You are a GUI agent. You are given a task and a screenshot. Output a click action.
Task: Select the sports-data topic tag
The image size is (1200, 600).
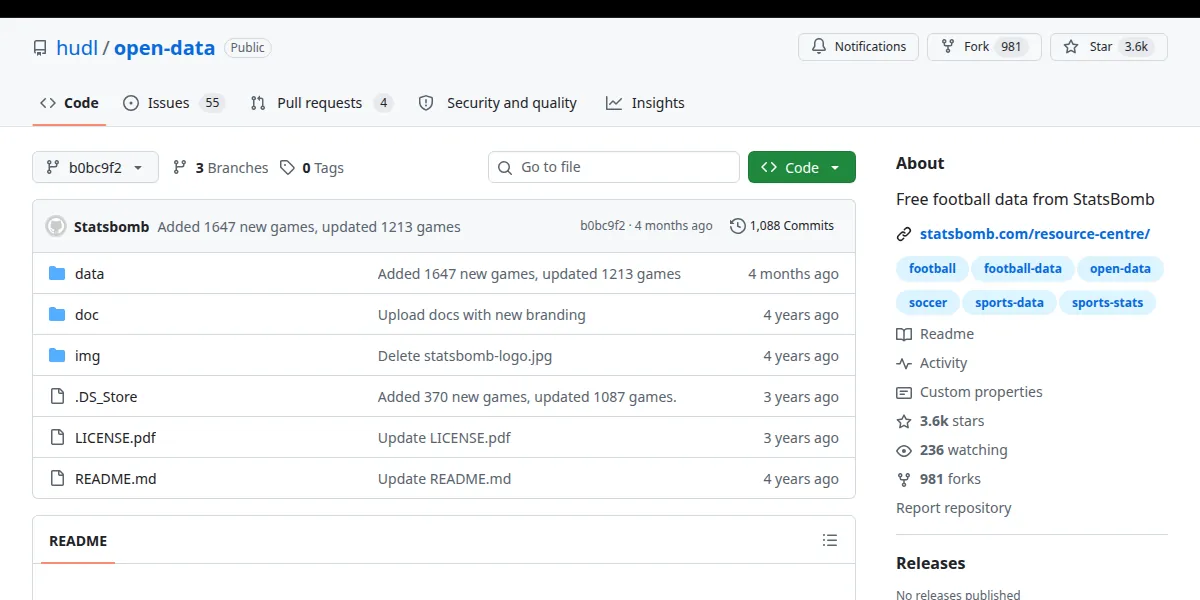tap(1009, 302)
